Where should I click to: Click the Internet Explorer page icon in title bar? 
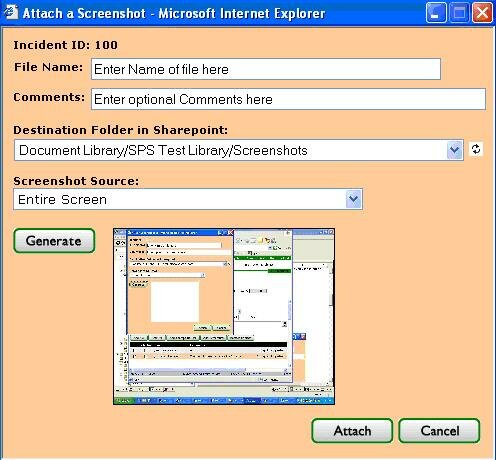(11, 13)
